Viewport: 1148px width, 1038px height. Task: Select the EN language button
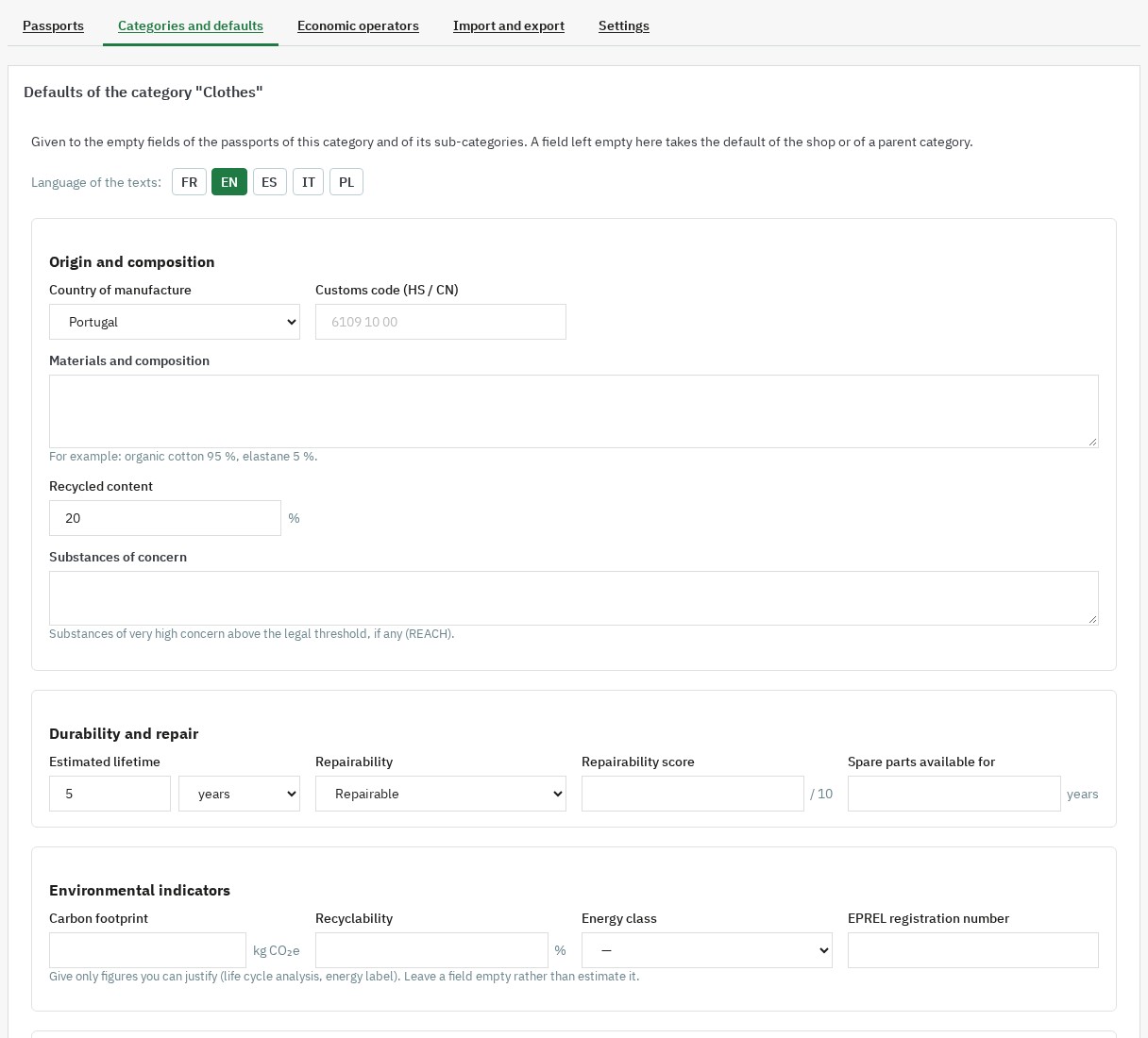tap(229, 182)
